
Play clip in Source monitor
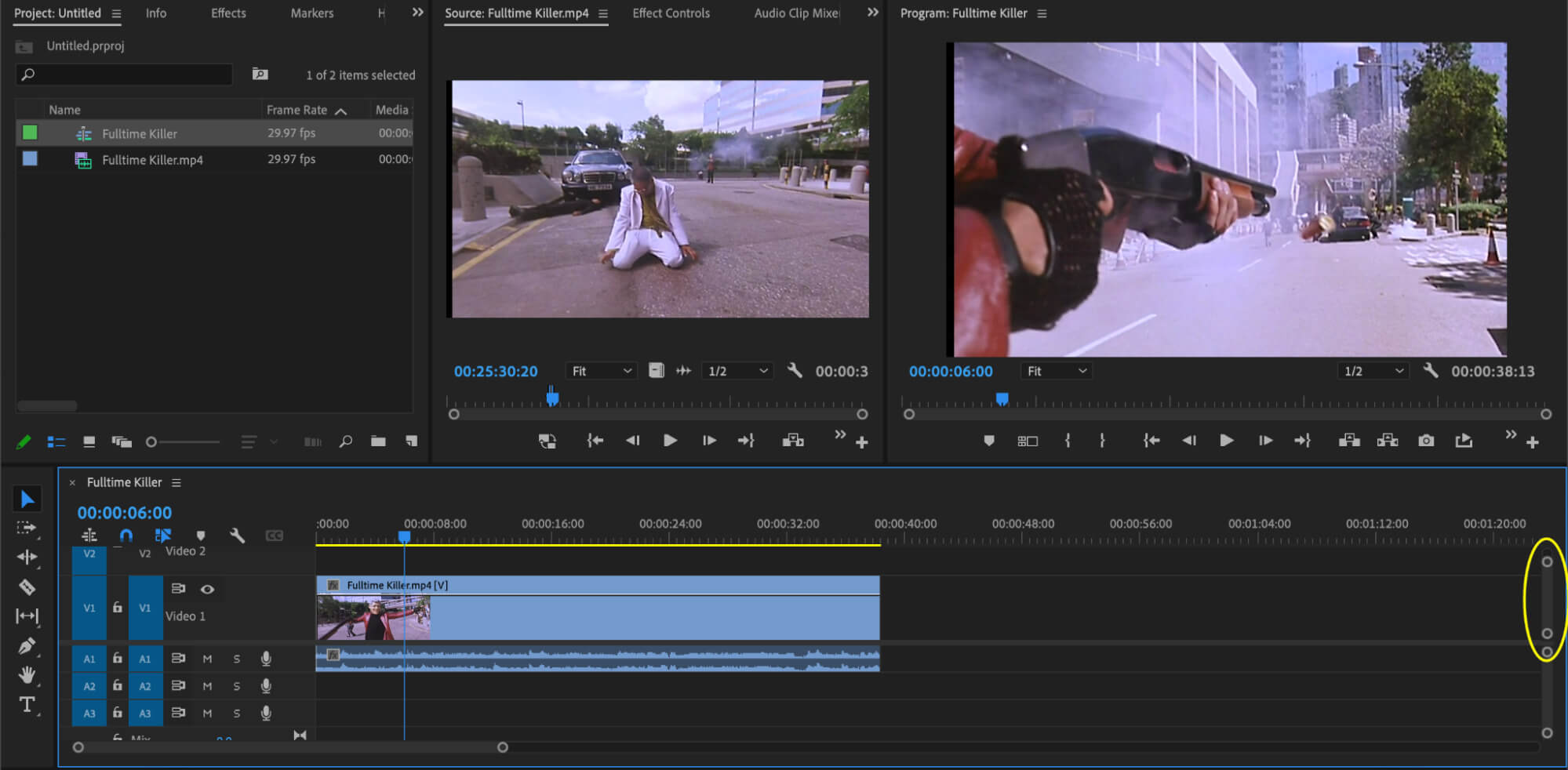(670, 441)
